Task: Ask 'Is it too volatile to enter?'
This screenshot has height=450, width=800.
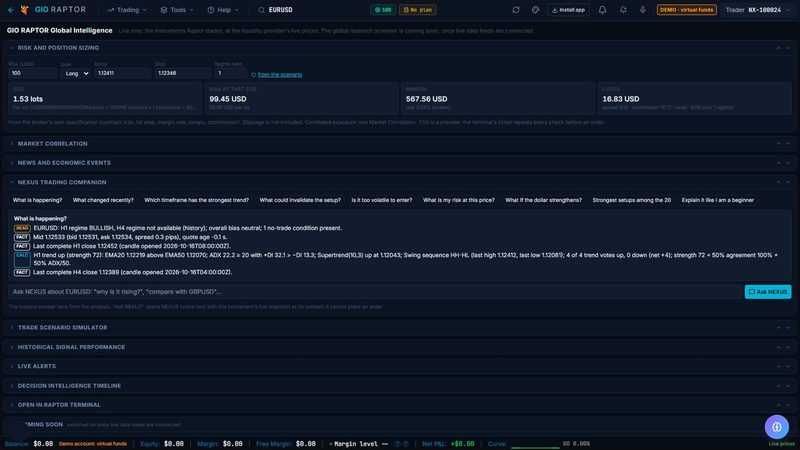Action: tap(382, 200)
